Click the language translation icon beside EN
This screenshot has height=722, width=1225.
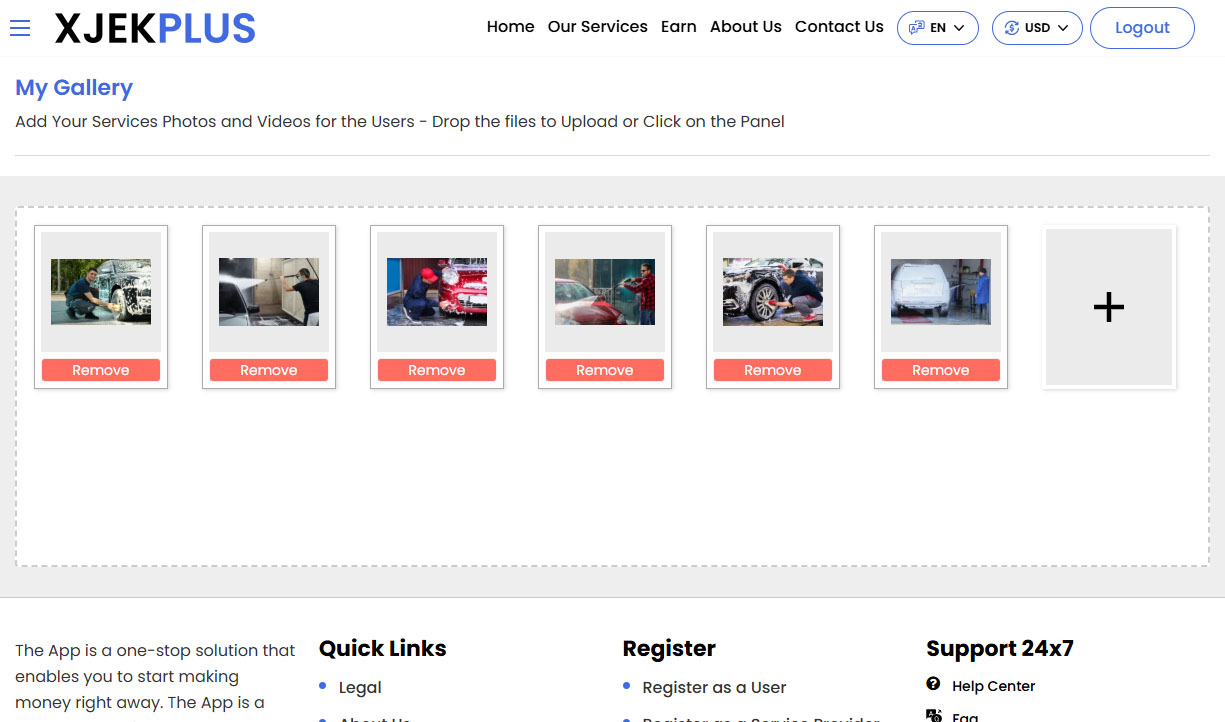pos(915,27)
